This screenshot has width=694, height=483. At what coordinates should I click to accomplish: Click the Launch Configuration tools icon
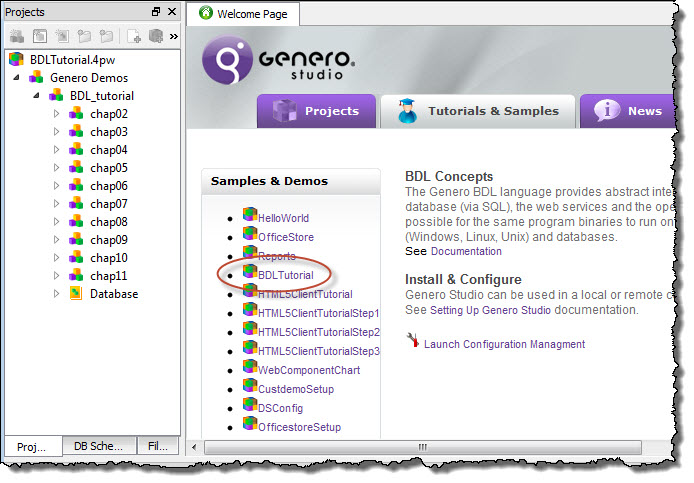(x=413, y=343)
